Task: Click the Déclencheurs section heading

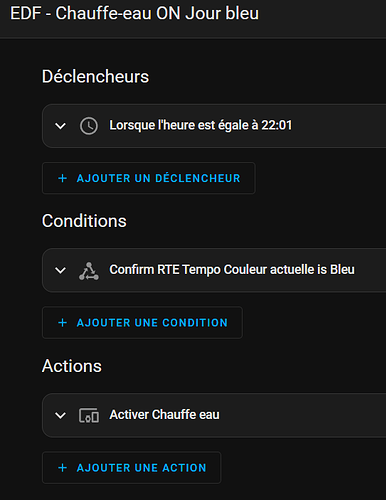Action: [95, 77]
